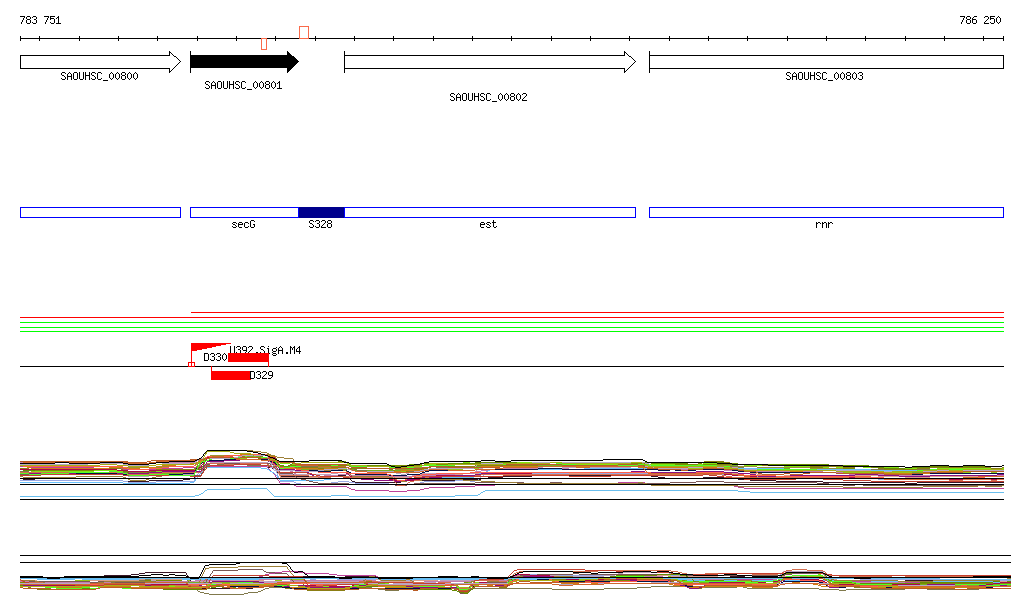Click the larger red box on the ruler
Viewport: 1024px width, 611px height.
(x=304, y=32)
